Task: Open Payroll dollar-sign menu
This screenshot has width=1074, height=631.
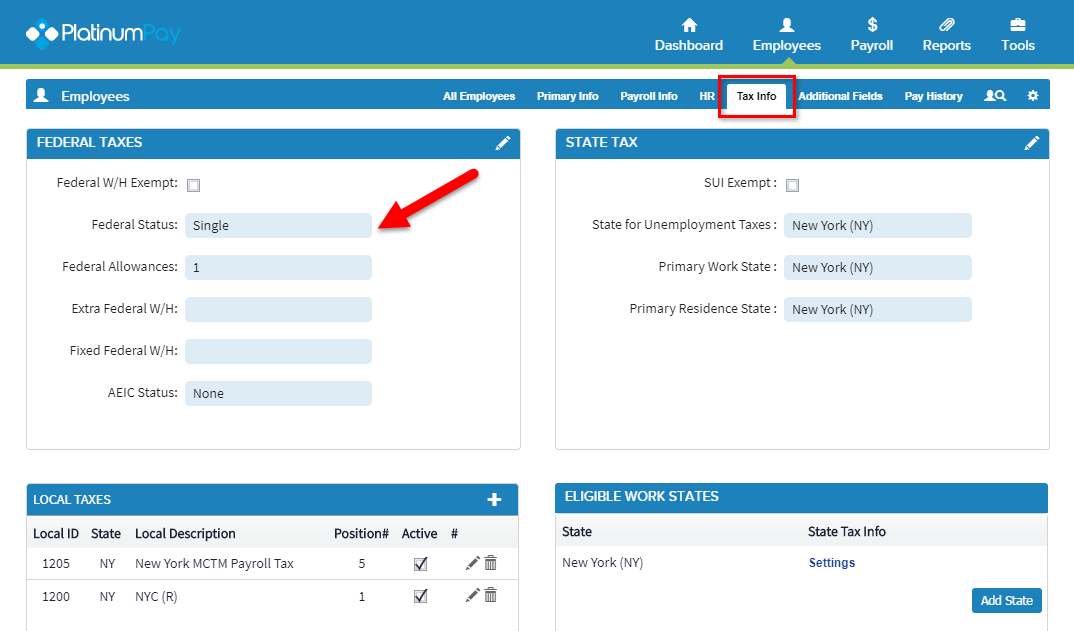Action: [871, 36]
